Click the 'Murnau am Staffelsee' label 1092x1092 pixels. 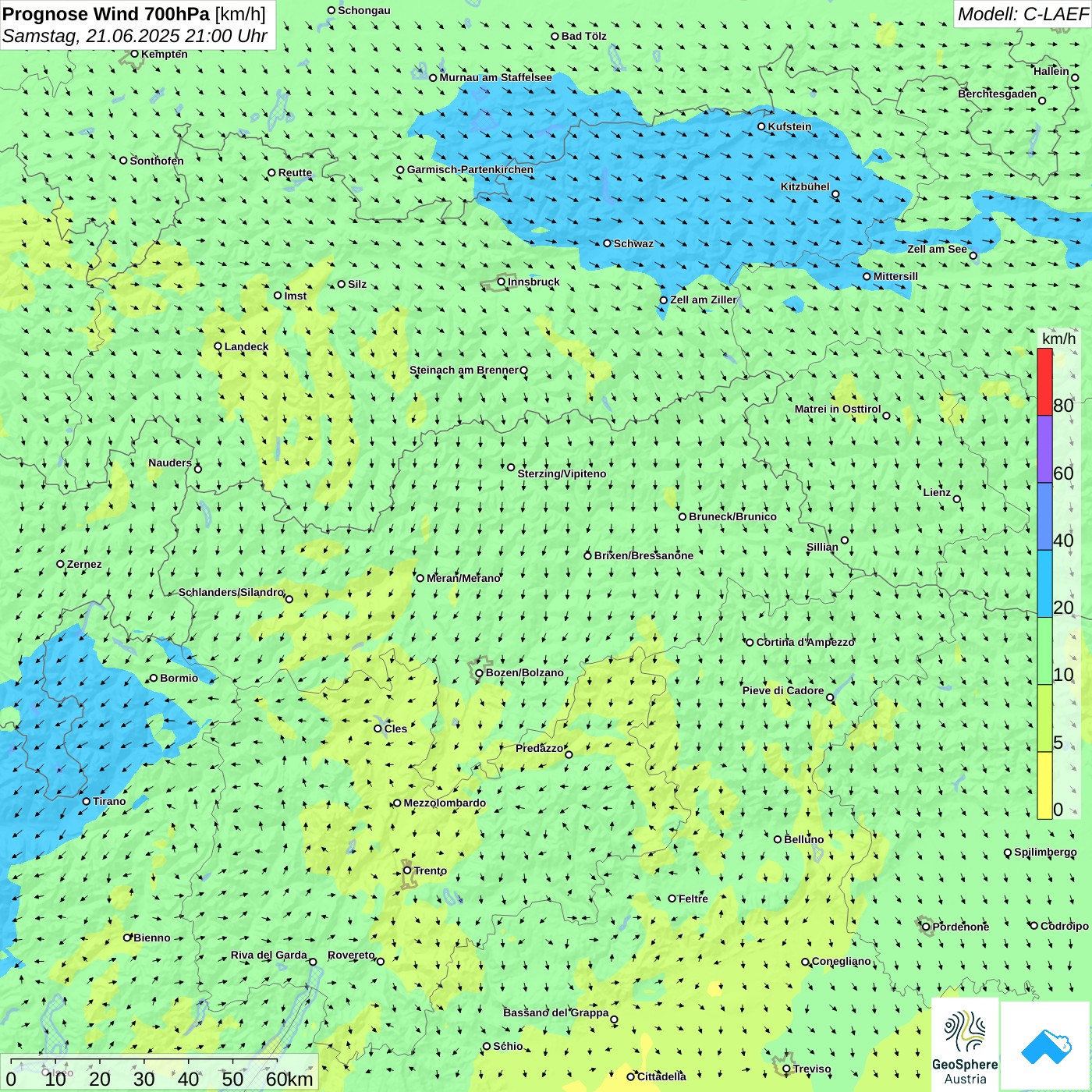496,77
